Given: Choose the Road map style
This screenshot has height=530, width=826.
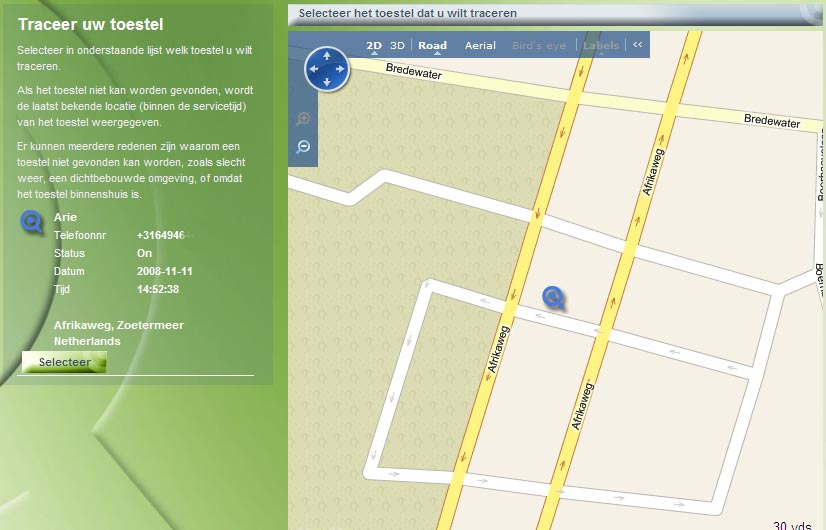Looking at the screenshot, I should 432,46.
